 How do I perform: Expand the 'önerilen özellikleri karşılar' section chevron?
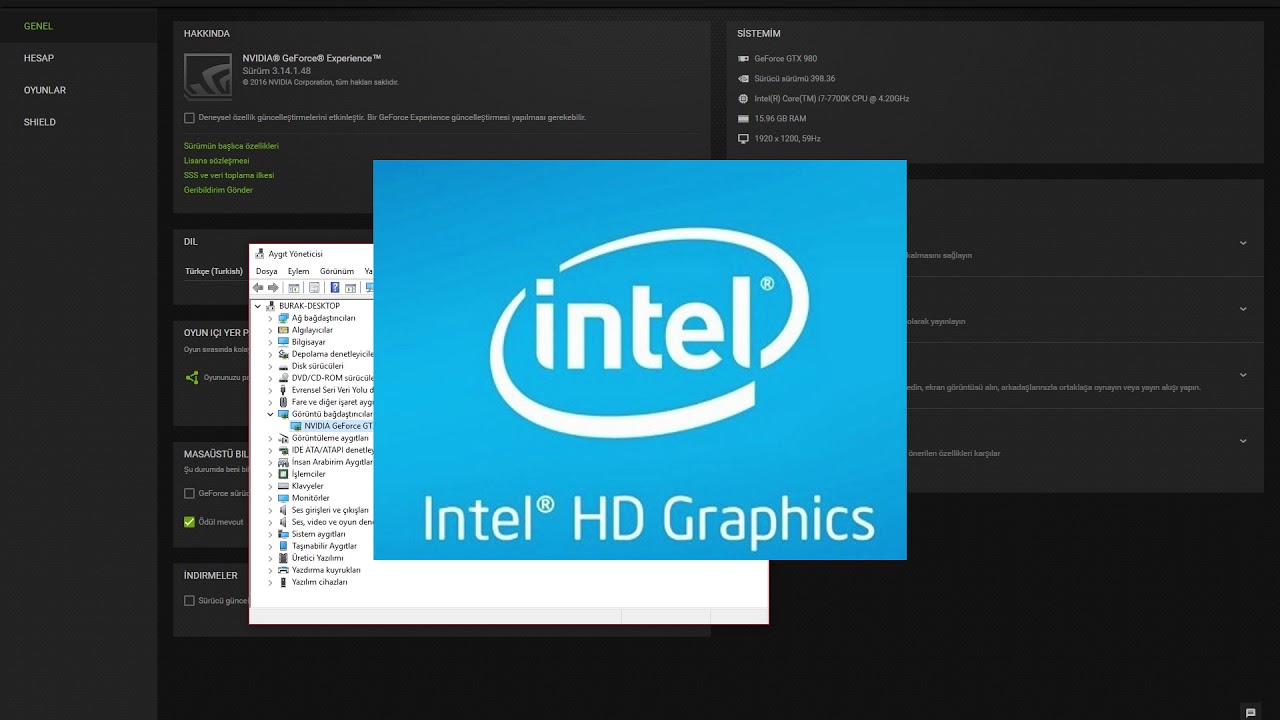[x=1243, y=441]
